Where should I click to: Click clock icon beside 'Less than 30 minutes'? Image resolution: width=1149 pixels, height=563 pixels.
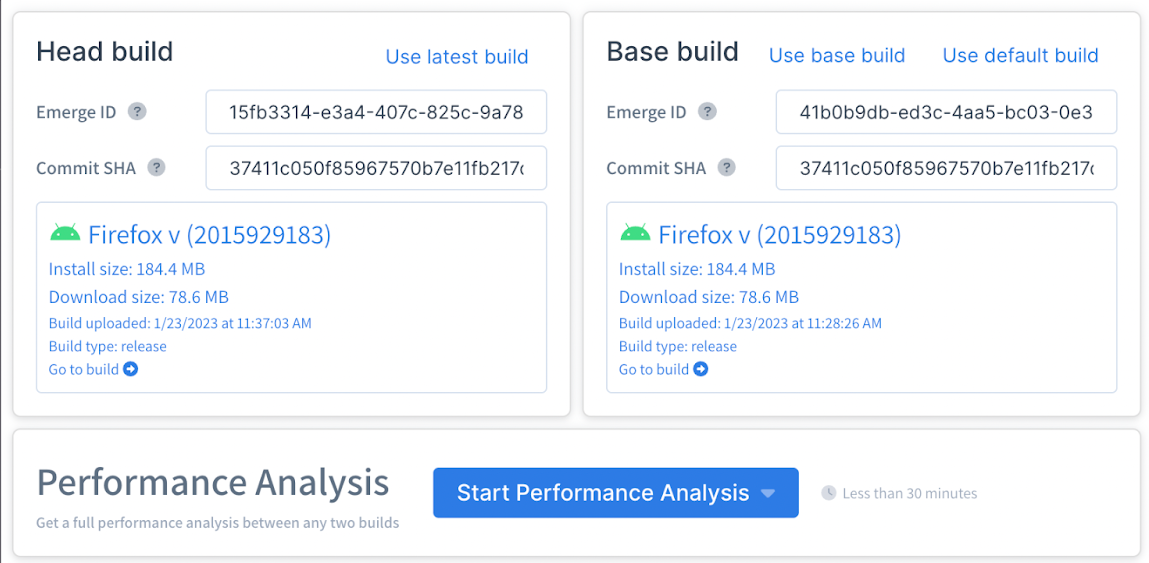pyautogui.click(x=828, y=493)
